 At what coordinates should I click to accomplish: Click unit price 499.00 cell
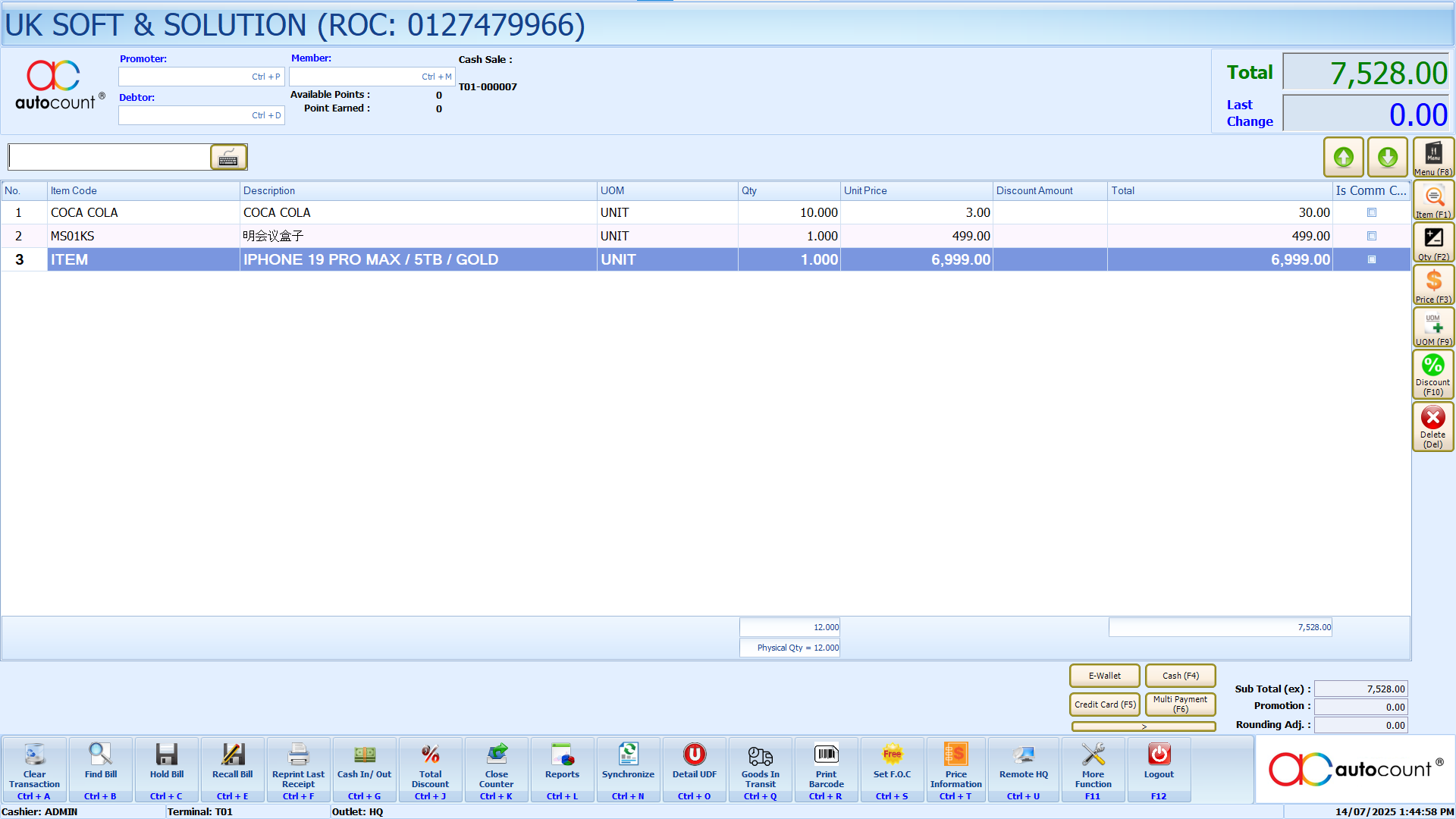pos(916,236)
